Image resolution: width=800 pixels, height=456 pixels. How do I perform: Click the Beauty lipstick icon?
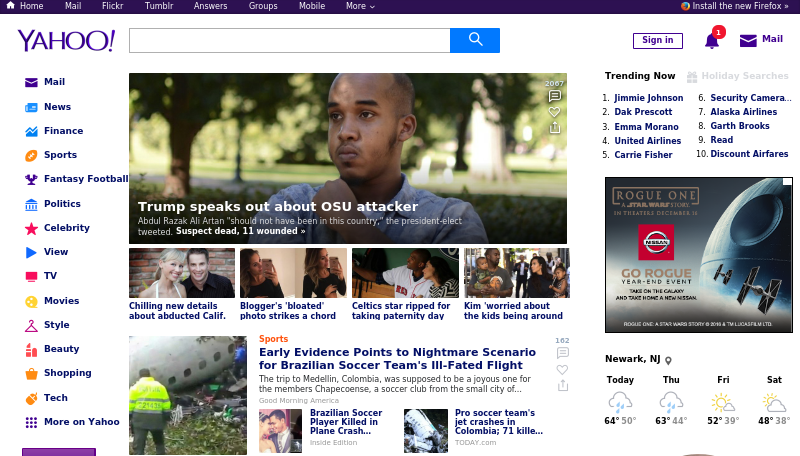click(31, 349)
